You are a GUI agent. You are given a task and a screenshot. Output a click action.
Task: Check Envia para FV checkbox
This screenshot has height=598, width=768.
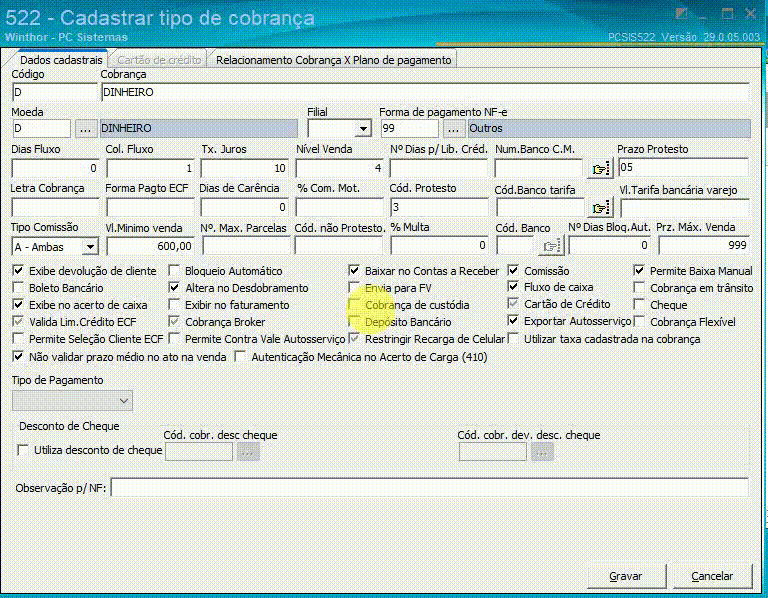354,287
